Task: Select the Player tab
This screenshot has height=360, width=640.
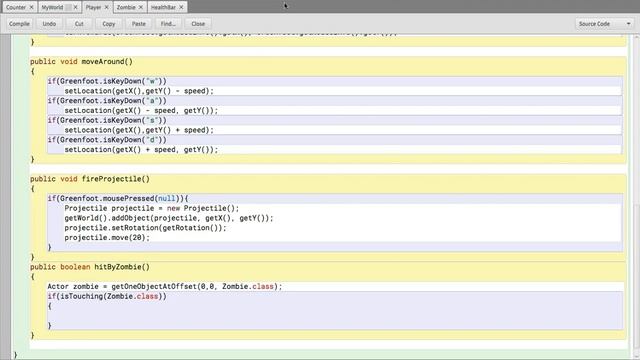Action: (93, 7)
